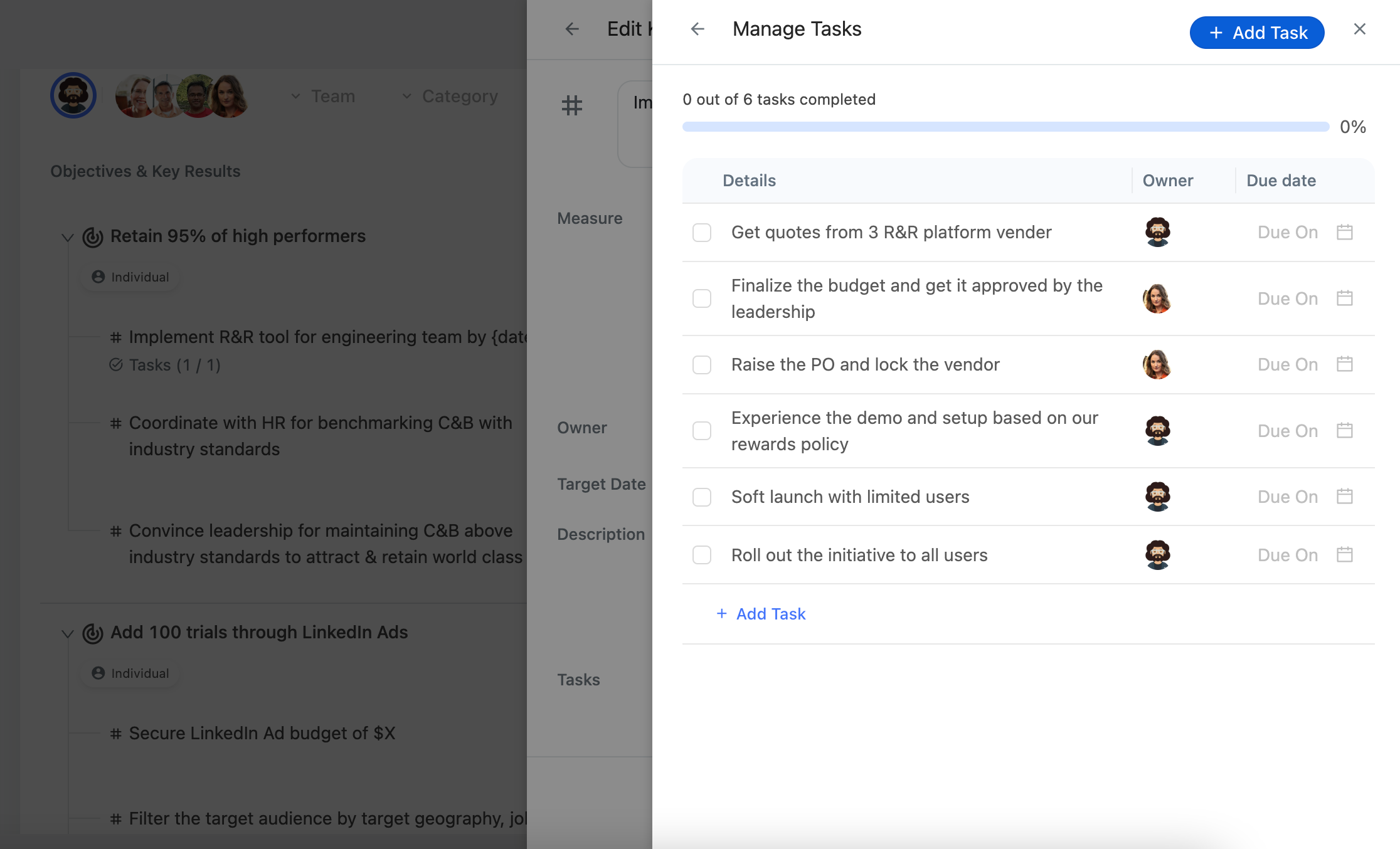Open calendar icon for 'Experience the demo' task
Viewport: 1400px width, 849px height.
tap(1344, 430)
